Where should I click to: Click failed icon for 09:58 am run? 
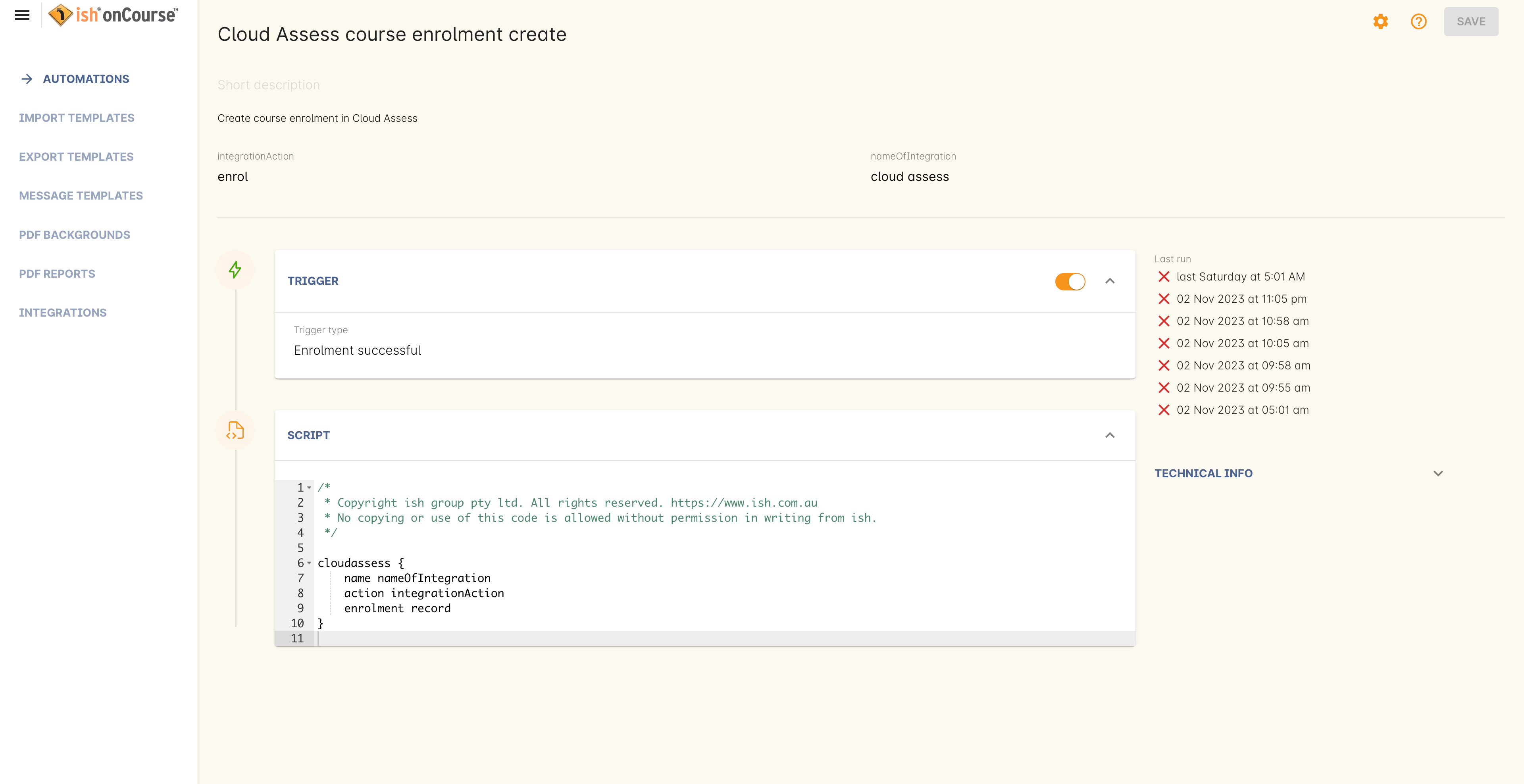1163,366
